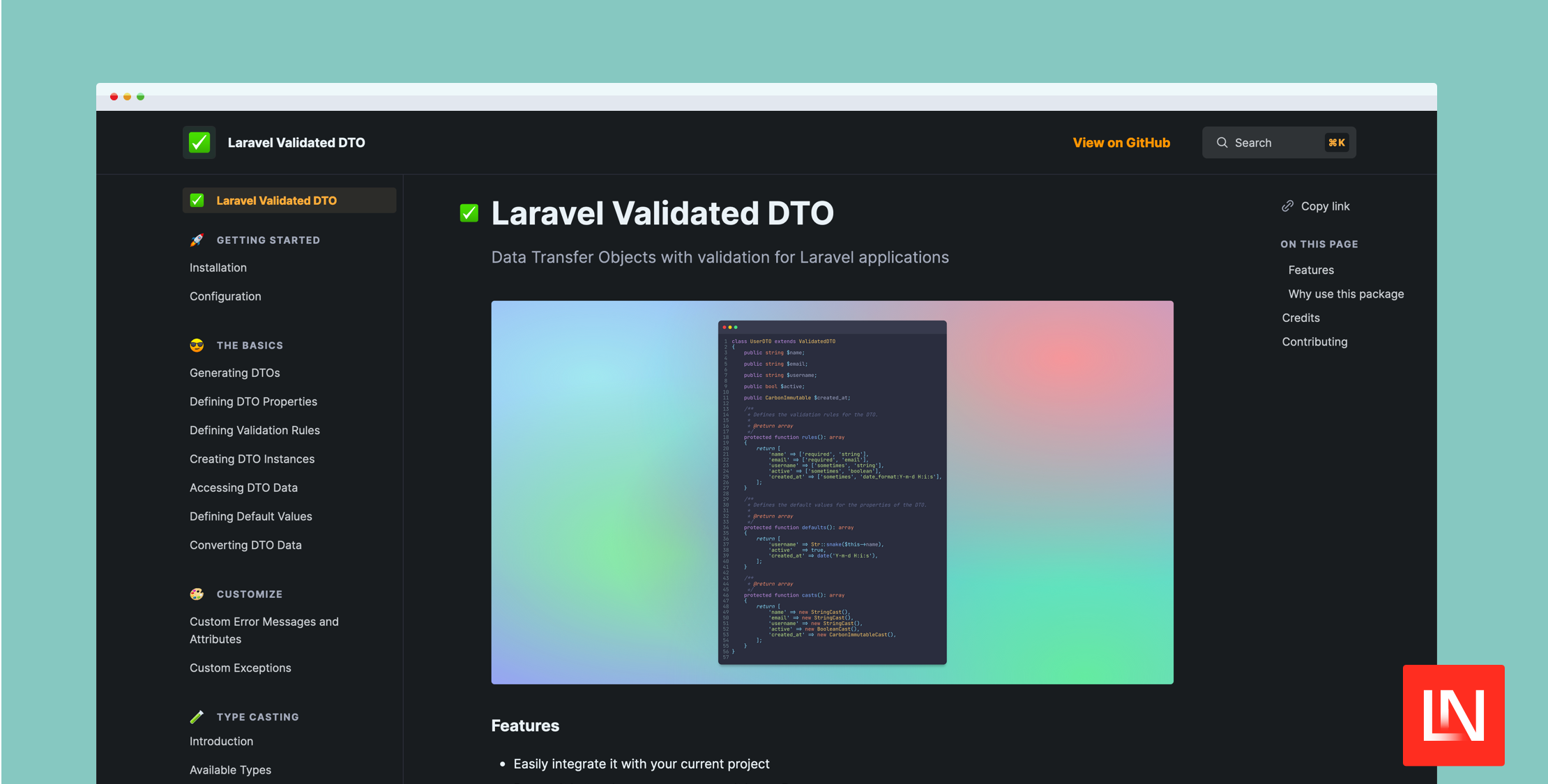Click The Basics section heading
This screenshot has height=784, width=1548.
point(250,346)
